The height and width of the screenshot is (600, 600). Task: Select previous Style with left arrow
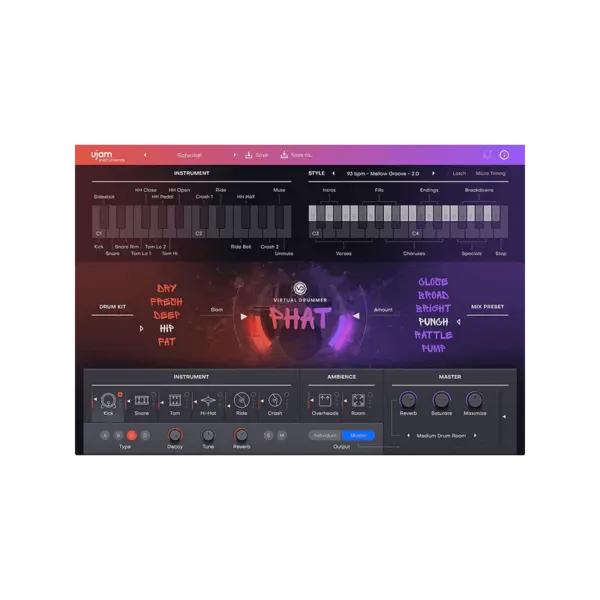333,173
